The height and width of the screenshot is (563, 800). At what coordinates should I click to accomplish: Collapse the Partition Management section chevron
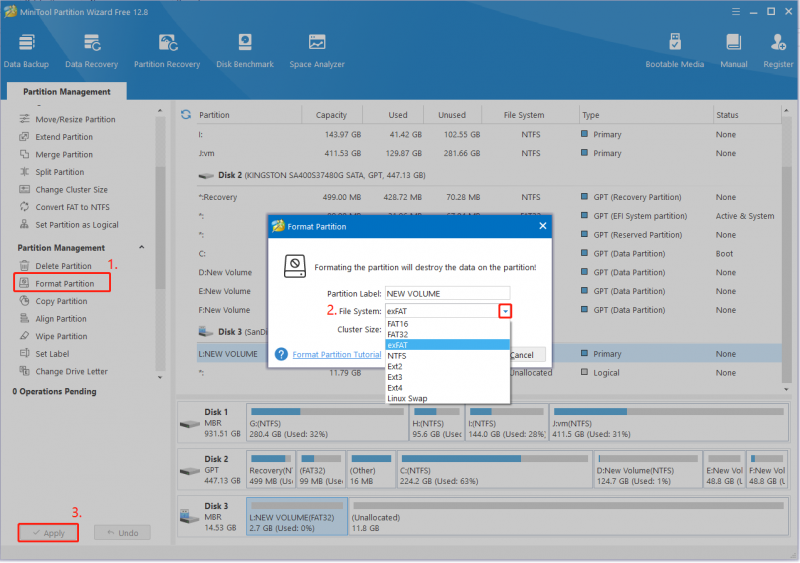(x=142, y=248)
